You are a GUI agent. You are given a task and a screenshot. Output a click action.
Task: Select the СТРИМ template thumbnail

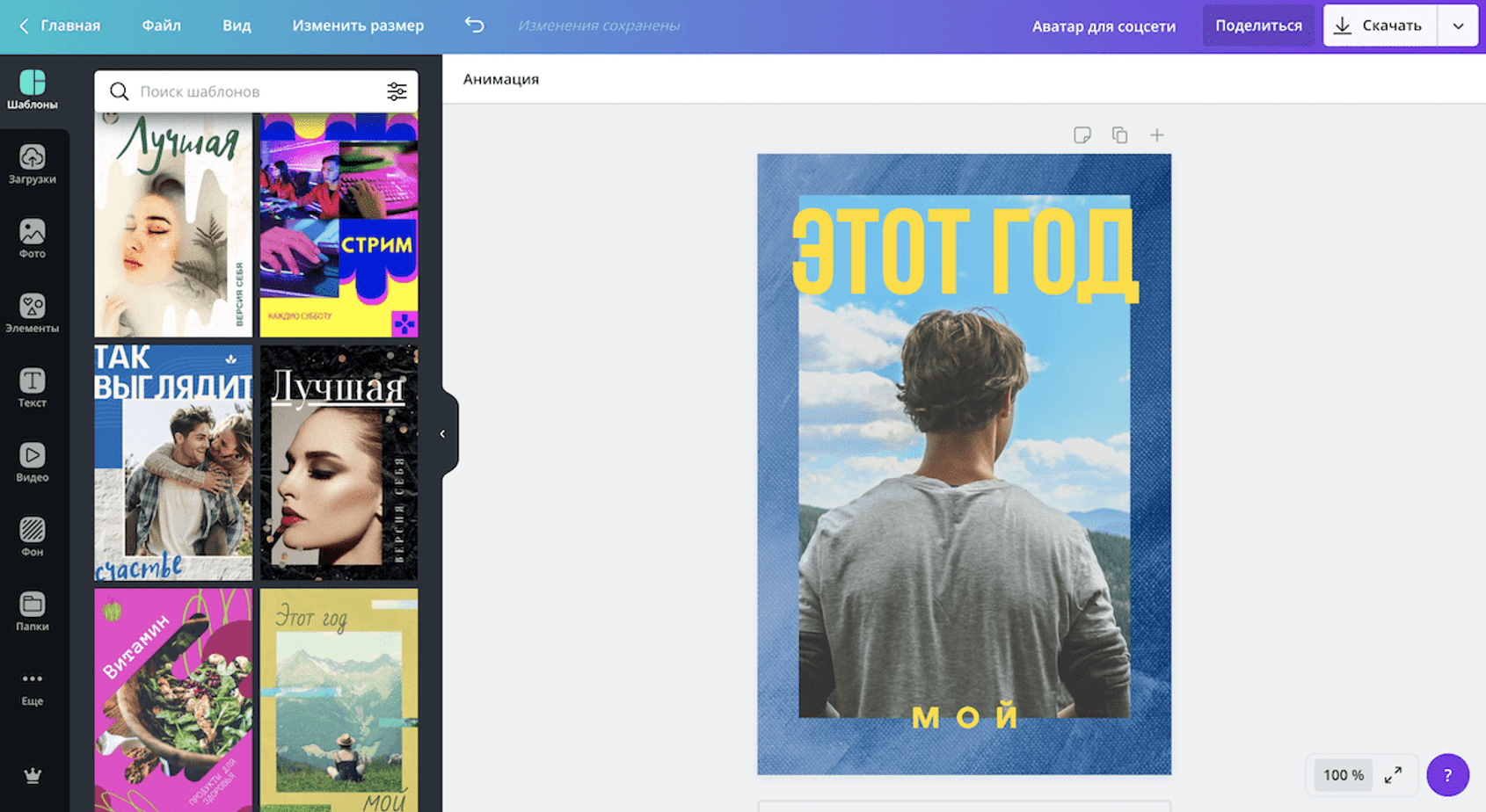coord(339,225)
